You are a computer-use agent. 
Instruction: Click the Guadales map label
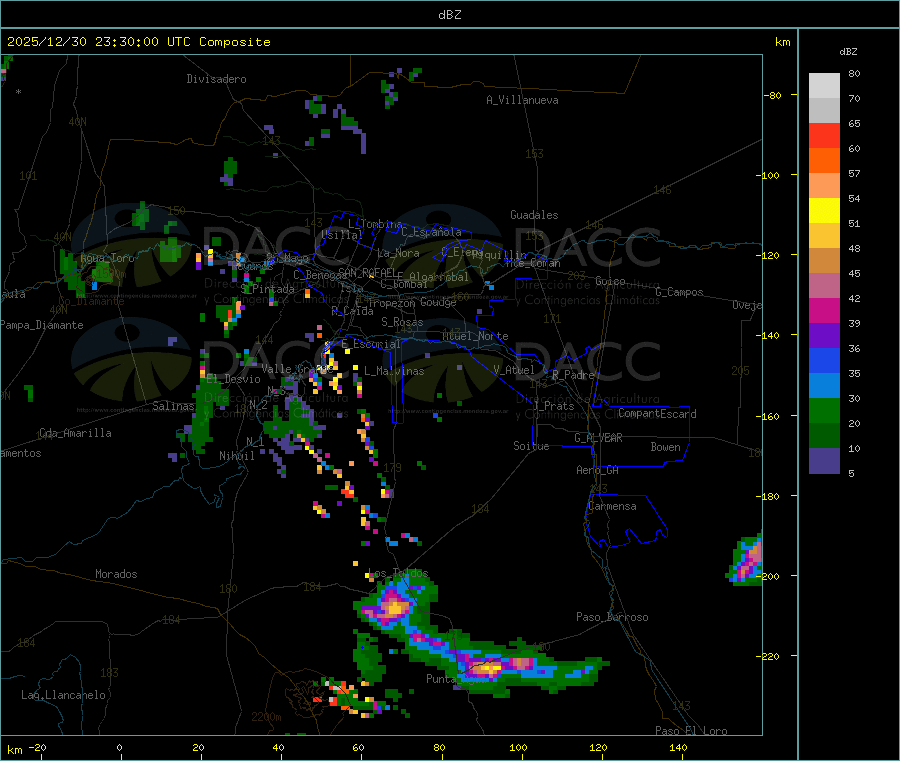(534, 215)
